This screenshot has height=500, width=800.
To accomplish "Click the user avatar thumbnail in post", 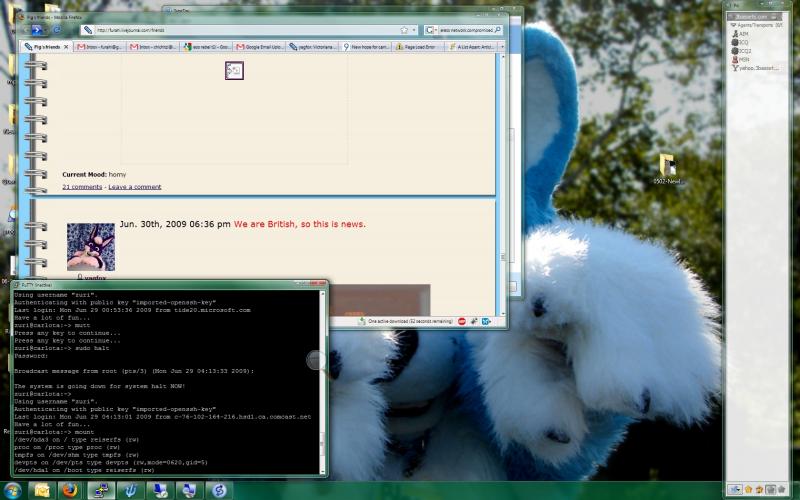I will click(x=90, y=246).
